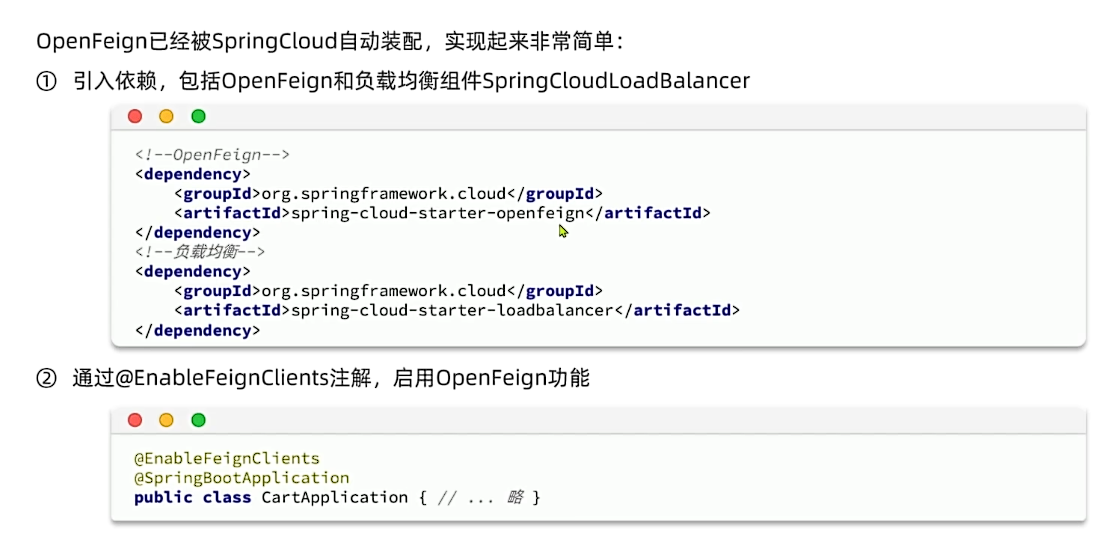
Task: Click the <!--OpenFeign--> comment line
Action: (x=212, y=155)
